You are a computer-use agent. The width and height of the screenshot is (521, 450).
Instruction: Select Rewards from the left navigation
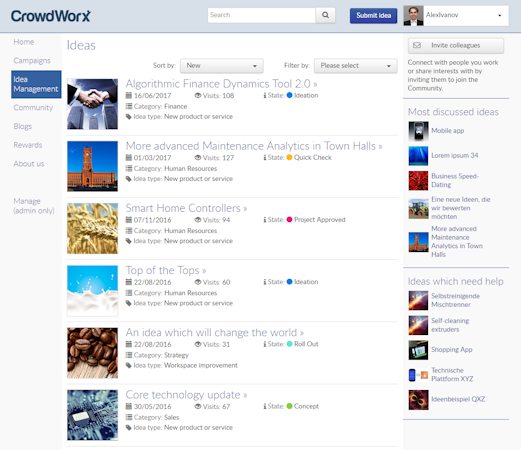(x=28, y=145)
